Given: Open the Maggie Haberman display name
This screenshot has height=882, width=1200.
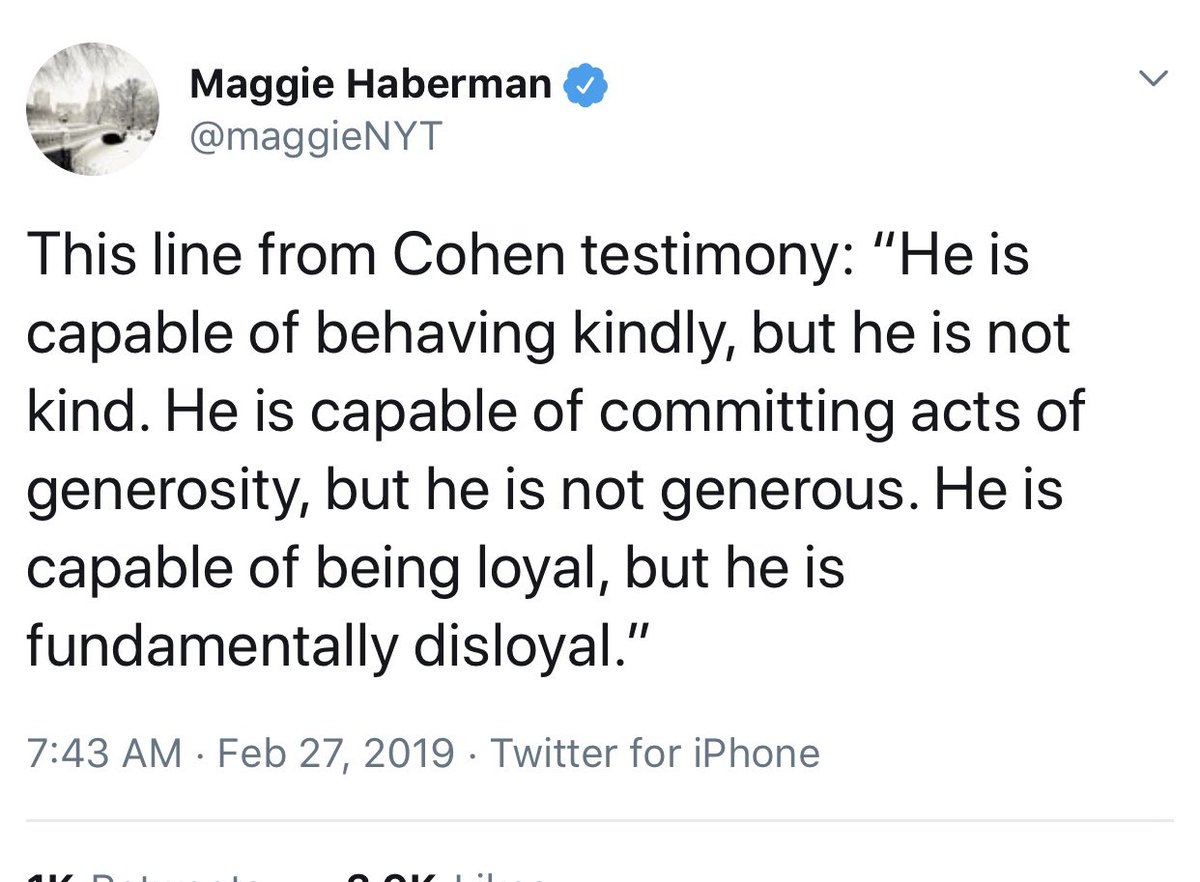Looking at the screenshot, I should [370, 85].
